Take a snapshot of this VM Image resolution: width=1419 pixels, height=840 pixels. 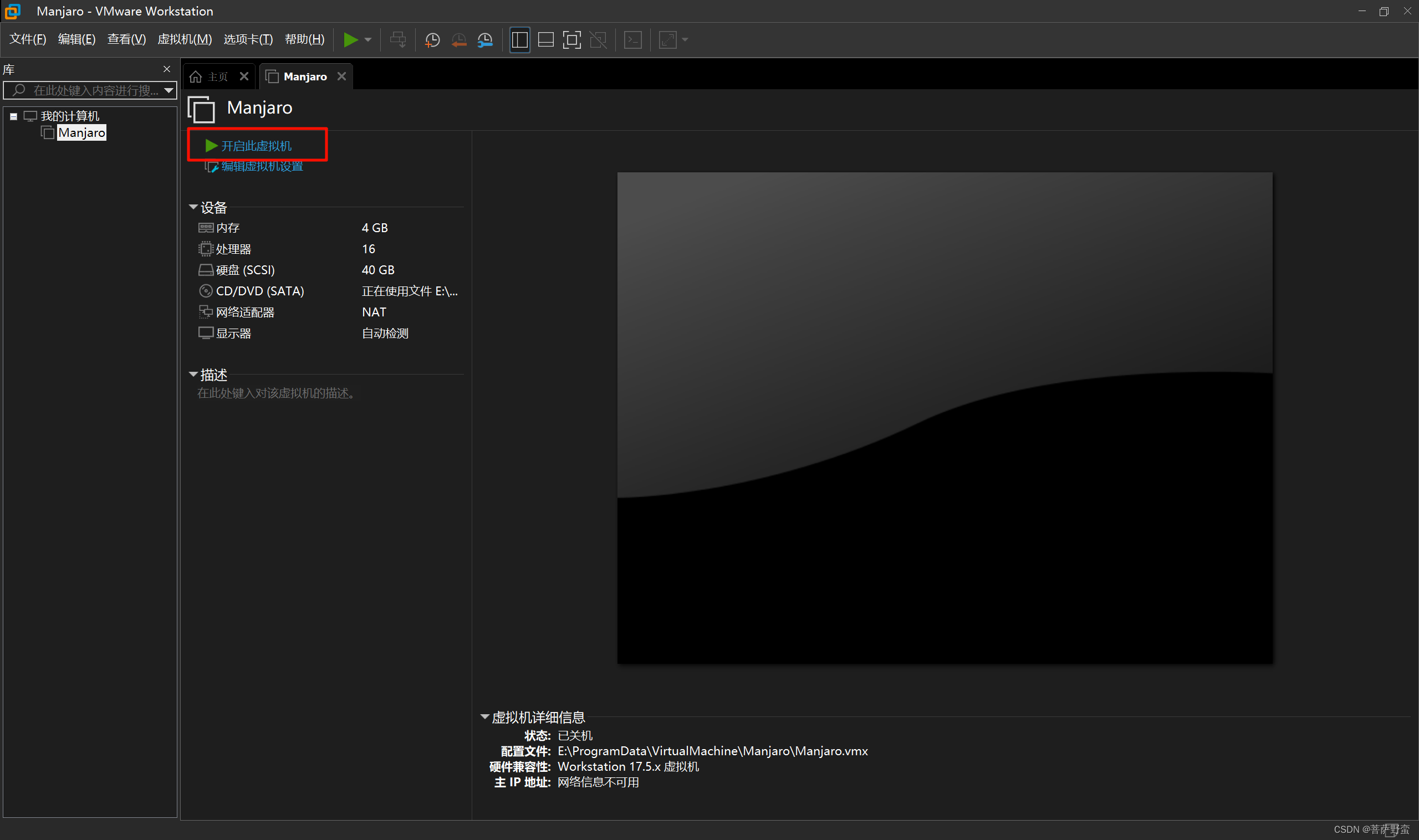pos(432,40)
